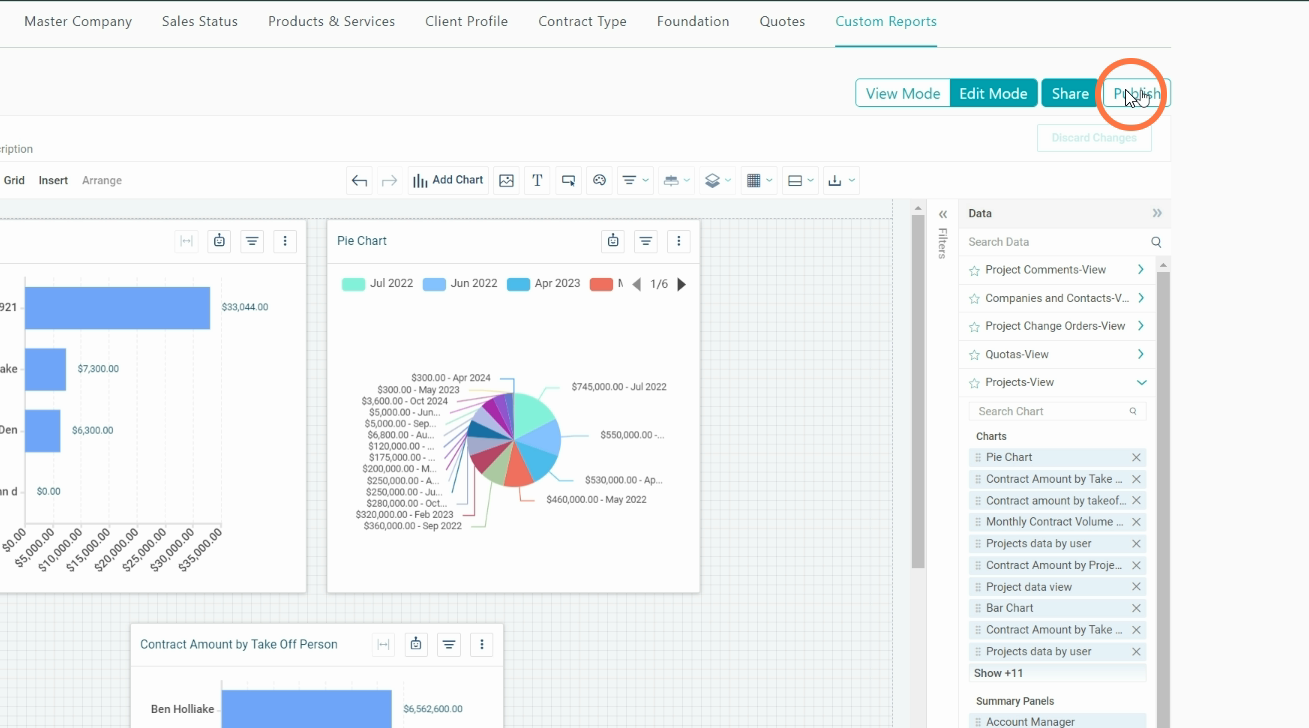Open the layers order dropdown in toolbar

pyautogui.click(x=718, y=181)
